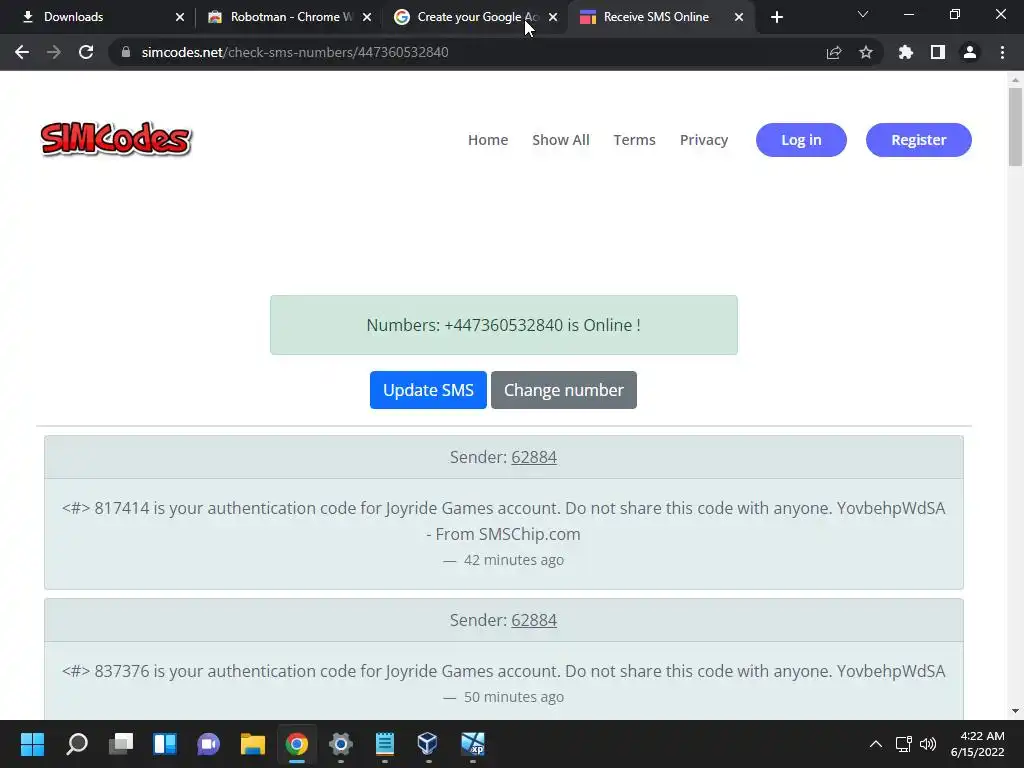Viewport: 1024px width, 768px height.
Task: Open volume control tray icon
Action: pos(927,744)
